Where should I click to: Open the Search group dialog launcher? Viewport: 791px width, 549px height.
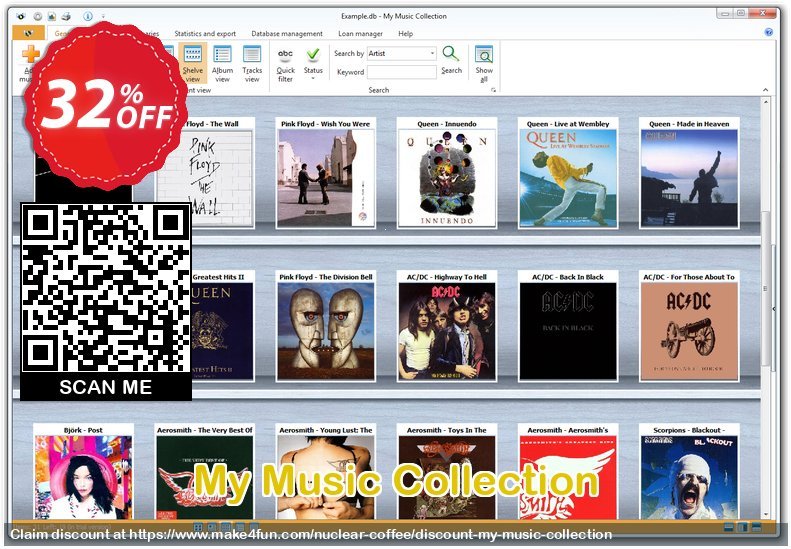click(x=493, y=90)
